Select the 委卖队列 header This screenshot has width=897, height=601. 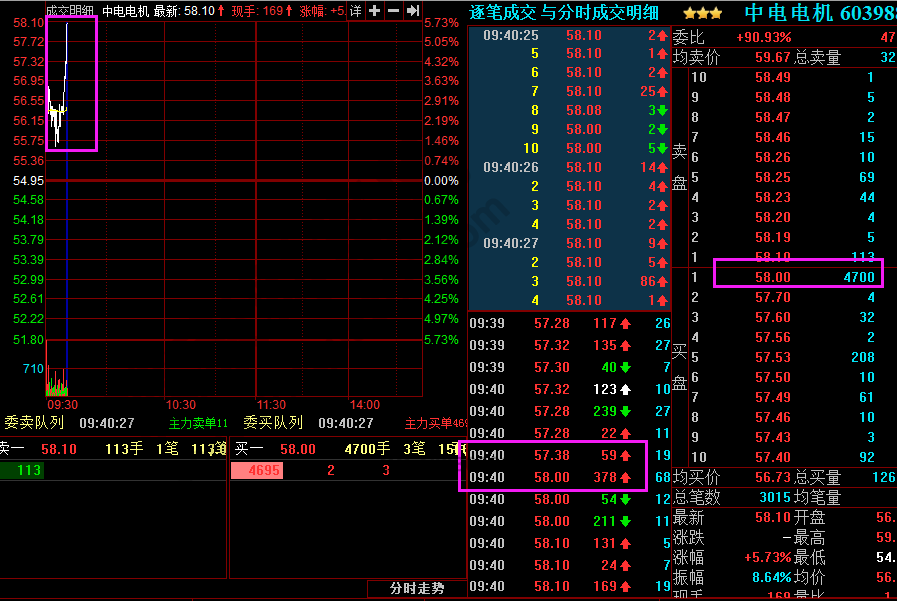tap(34, 423)
